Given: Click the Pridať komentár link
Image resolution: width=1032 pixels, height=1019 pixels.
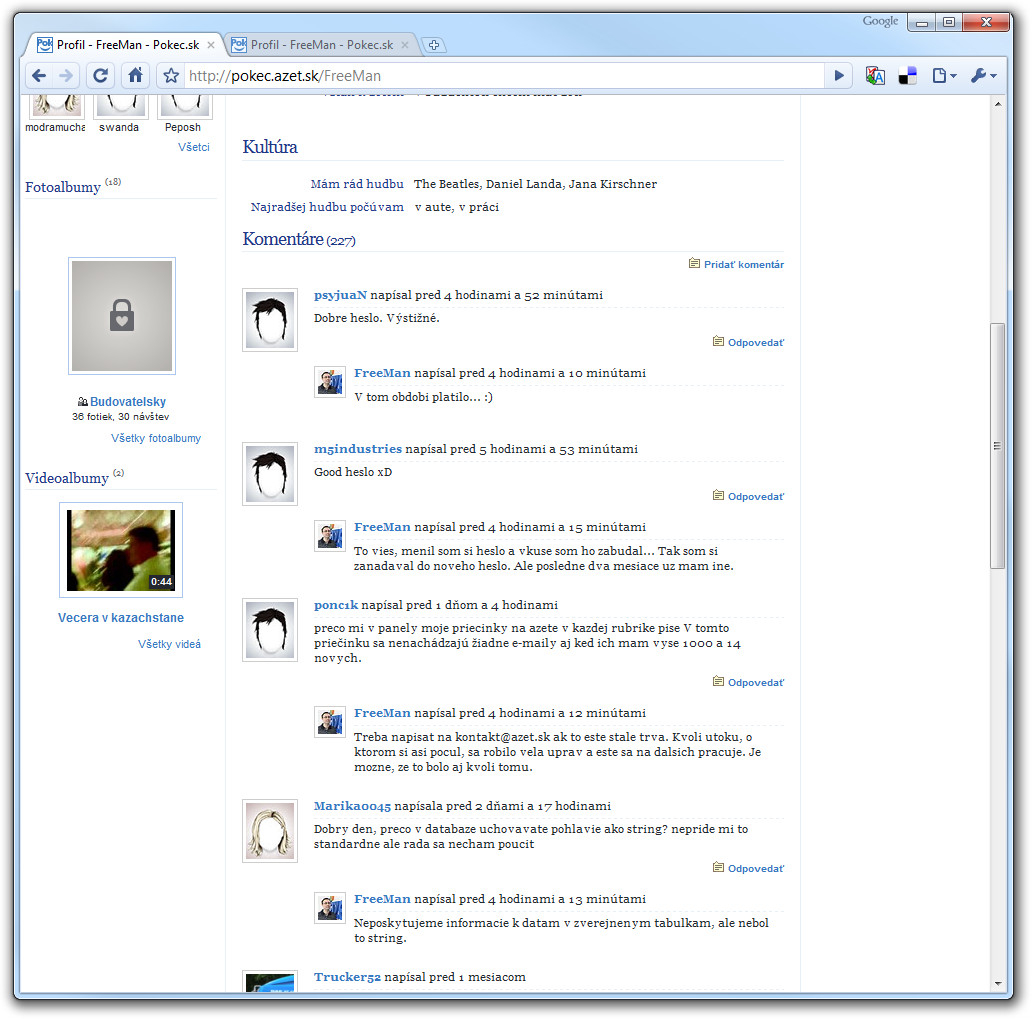Looking at the screenshot, I should pos(744,265).
